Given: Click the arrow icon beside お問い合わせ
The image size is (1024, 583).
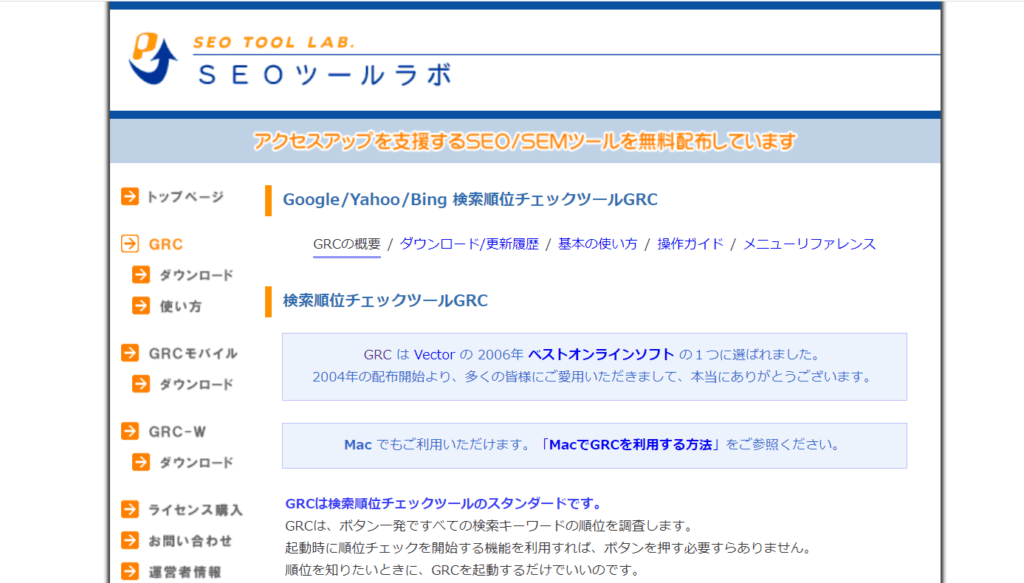Looking at the screenshot, I should tap(130, 541).
